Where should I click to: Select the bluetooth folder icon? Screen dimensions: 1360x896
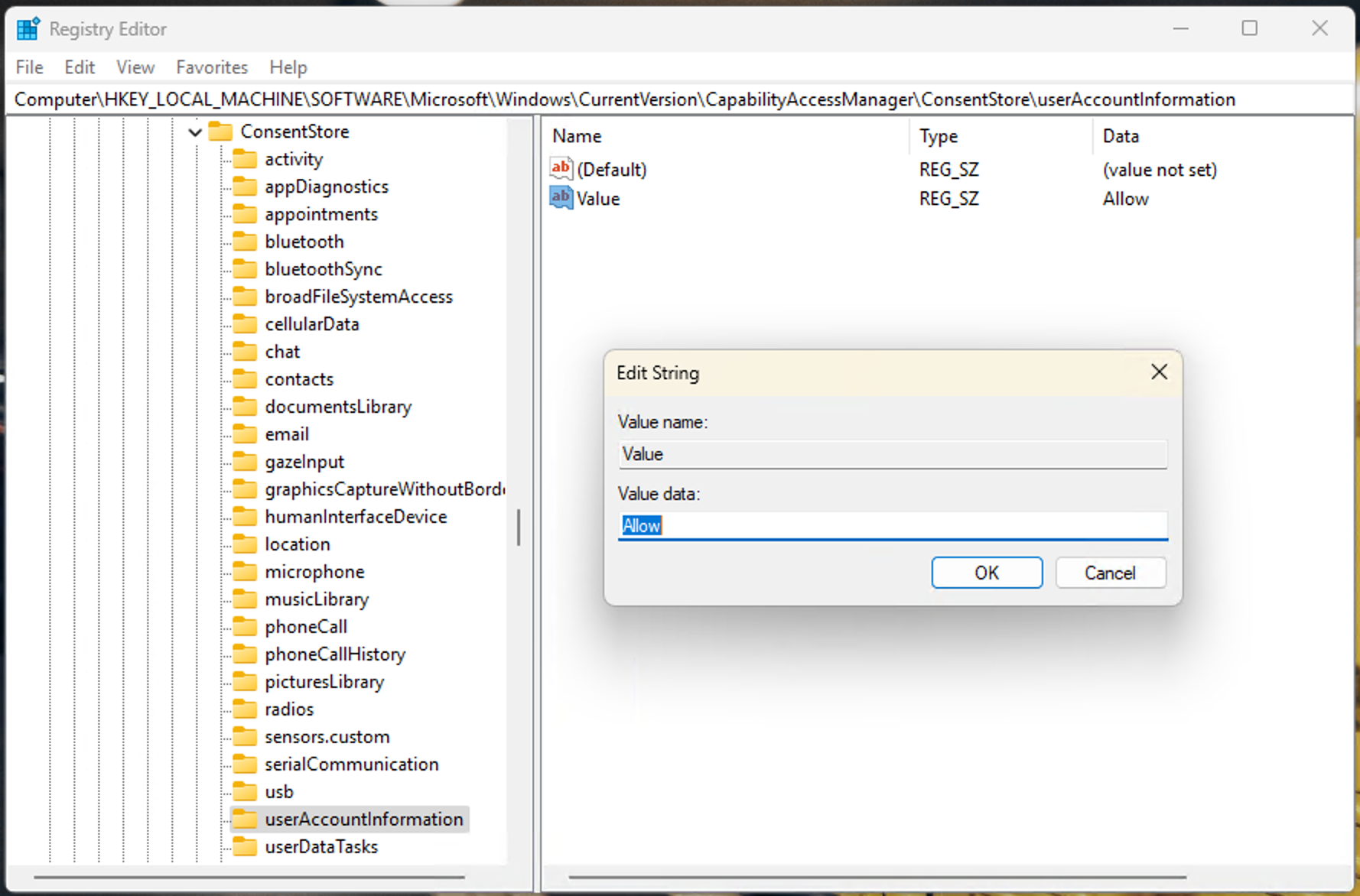245,241
